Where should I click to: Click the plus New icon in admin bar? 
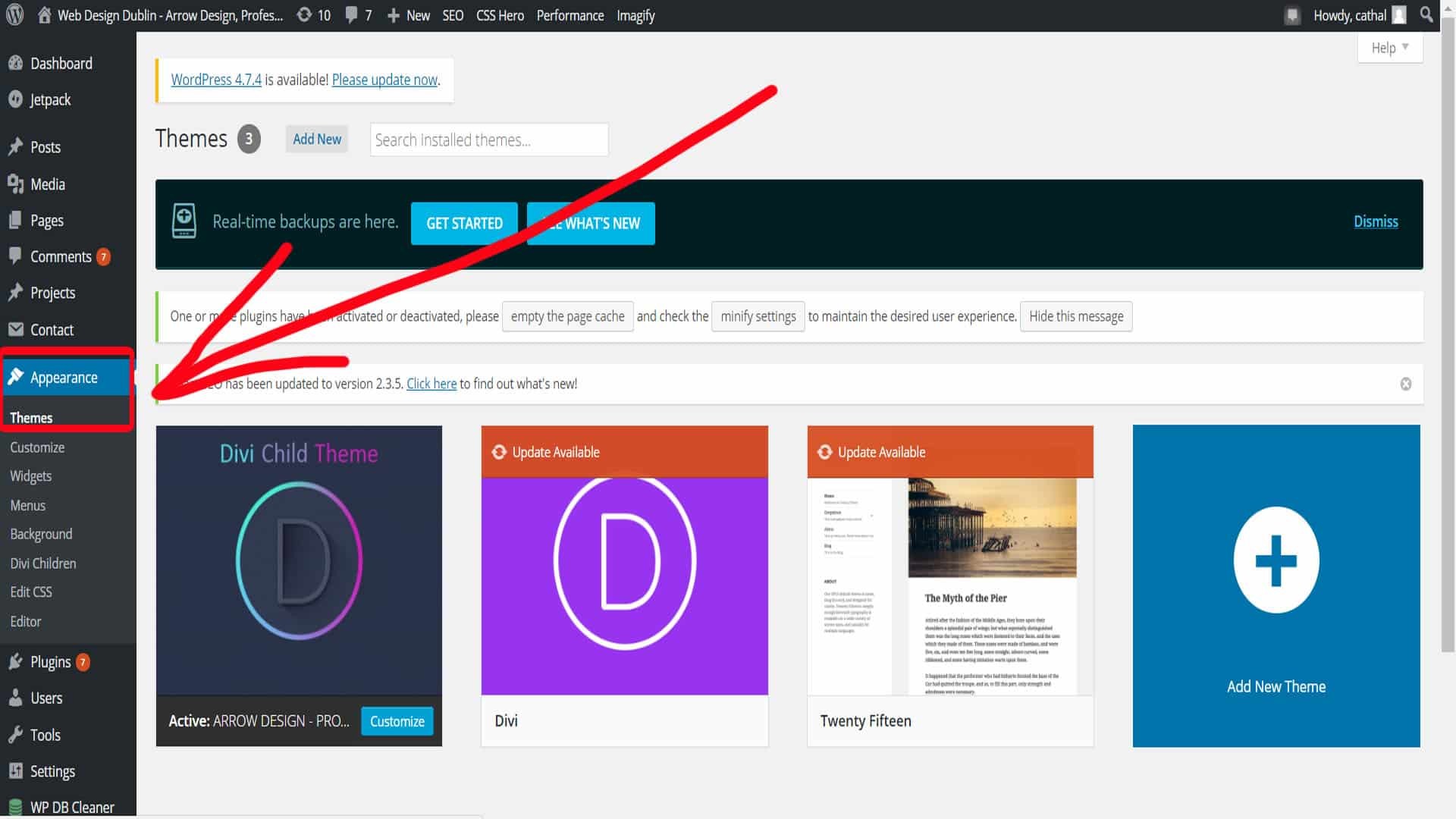pos(393,16)
